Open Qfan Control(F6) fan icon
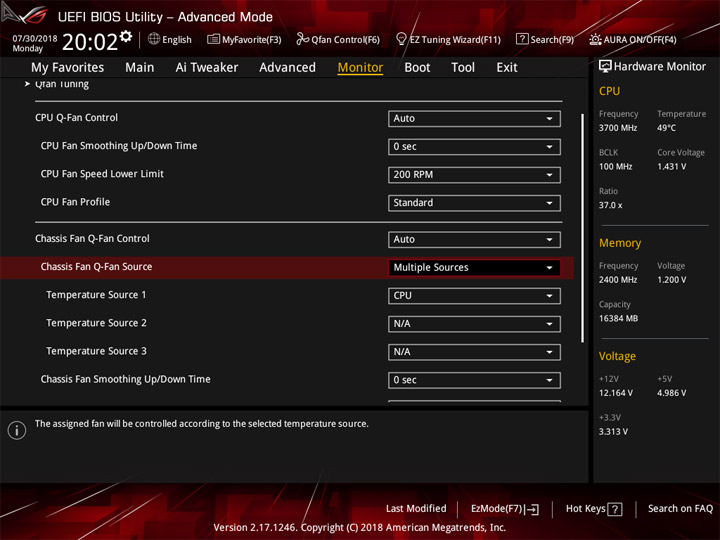 [302, 39]
